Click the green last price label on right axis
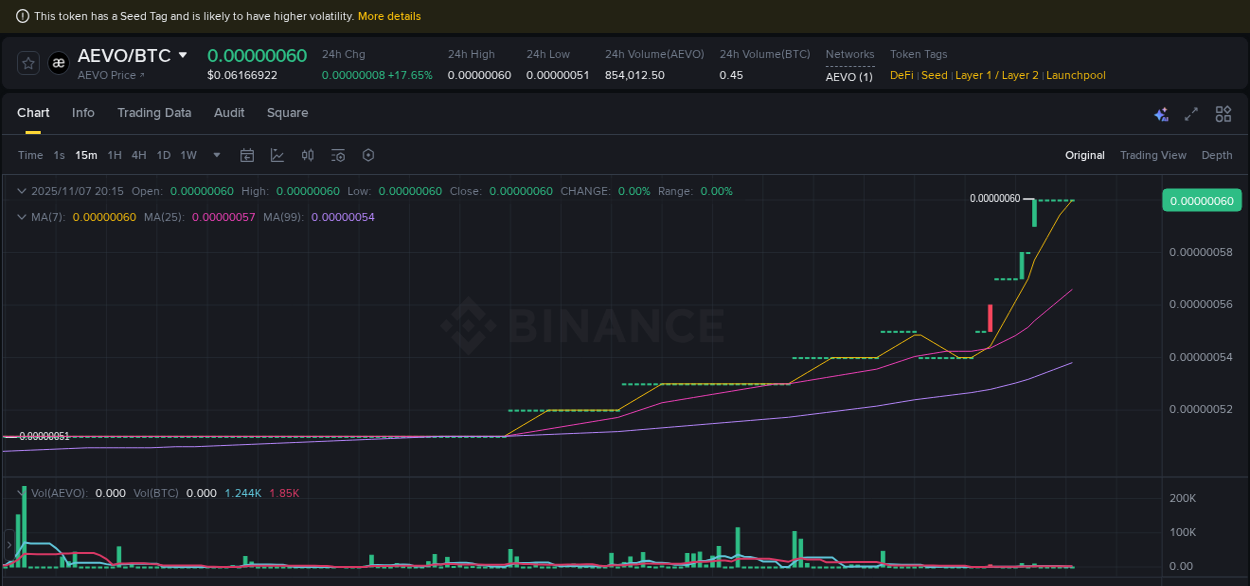 [x=1202, y=200]
